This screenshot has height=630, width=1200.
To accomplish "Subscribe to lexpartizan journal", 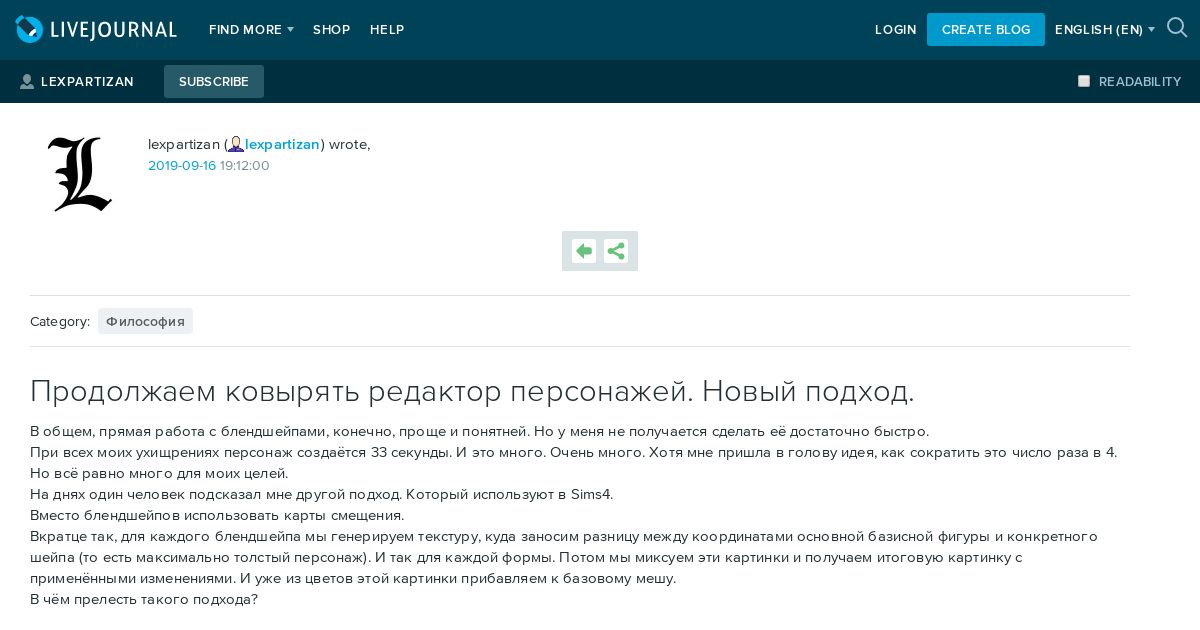I will click(214, 81).
